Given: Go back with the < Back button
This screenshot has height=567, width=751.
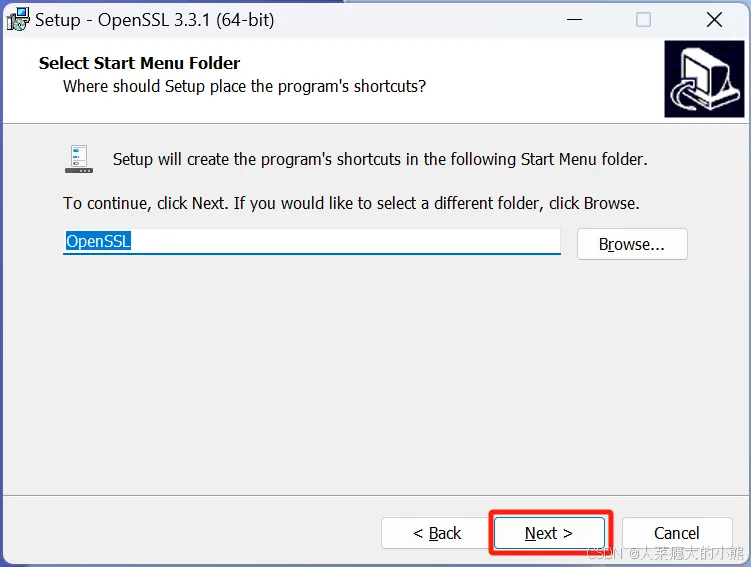Looking at the screenshot, I should (437, 533).
